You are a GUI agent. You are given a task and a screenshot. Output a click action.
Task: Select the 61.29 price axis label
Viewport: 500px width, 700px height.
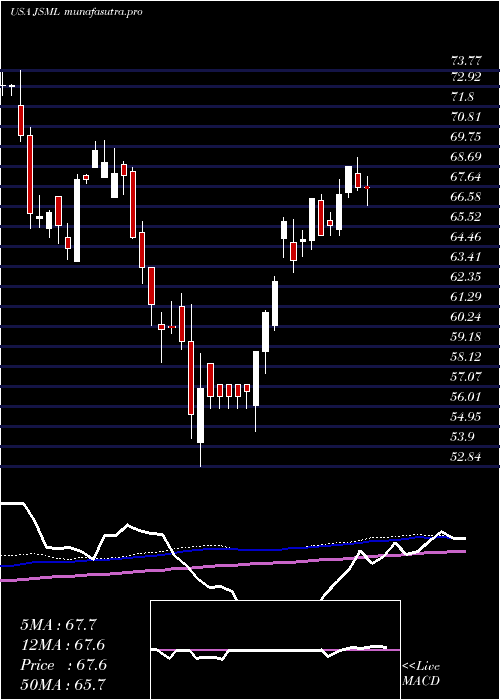[x=466, y=297]
